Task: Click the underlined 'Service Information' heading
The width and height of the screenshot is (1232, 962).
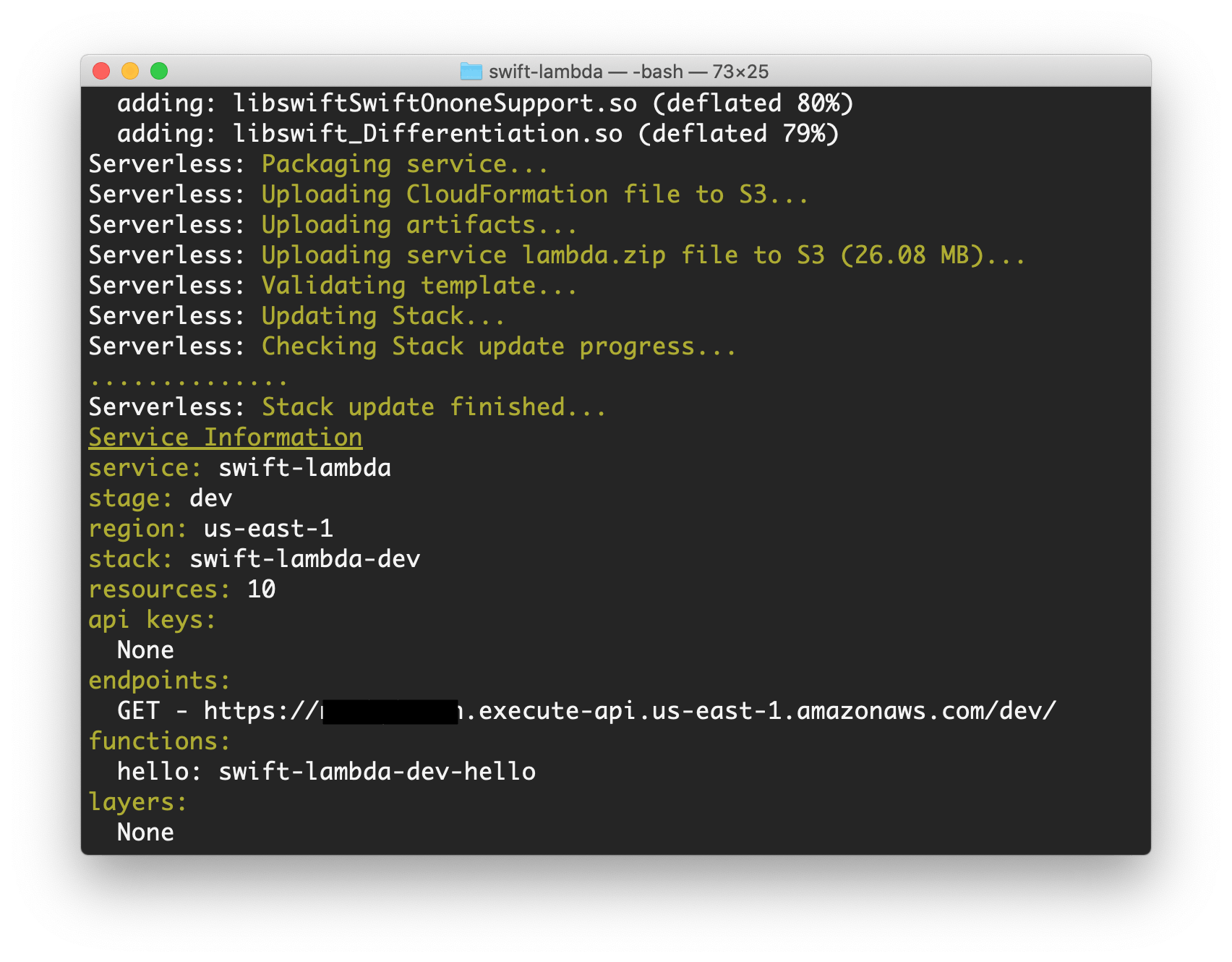Action: [x=226, y=438]
